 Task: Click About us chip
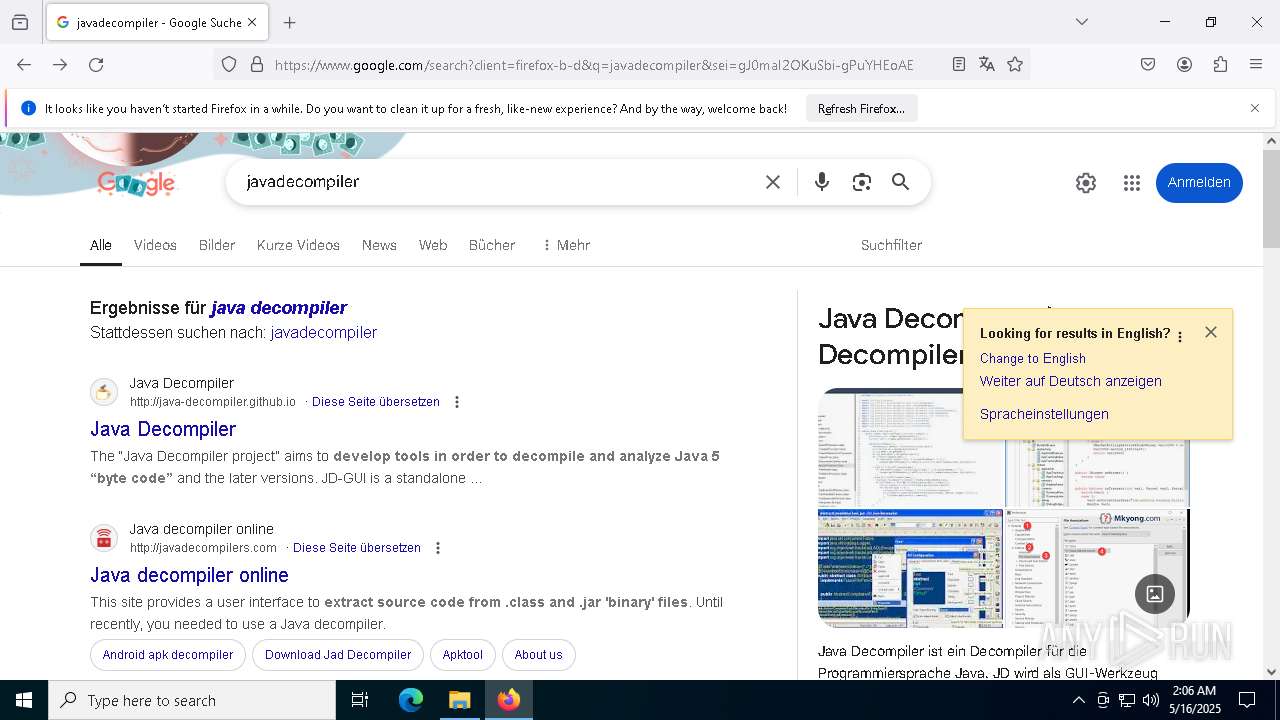(x=538, y=655)
